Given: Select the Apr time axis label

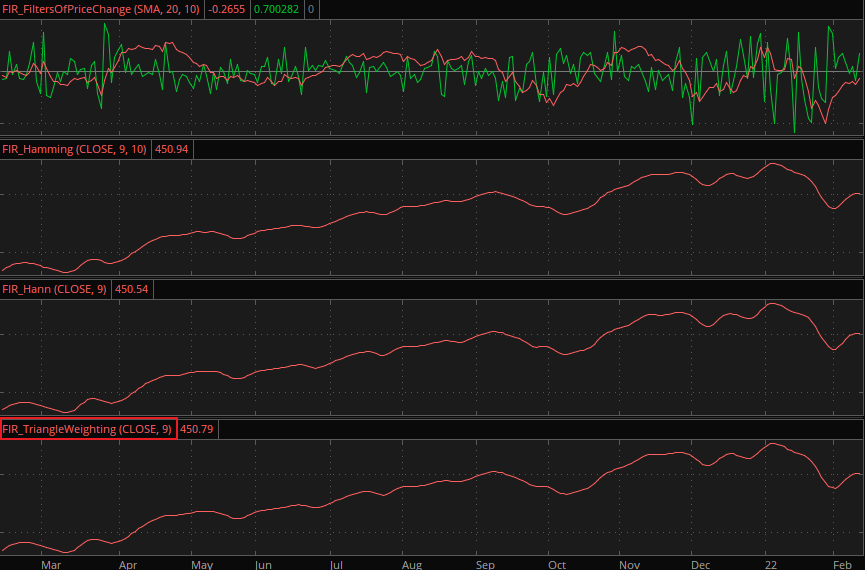Looking at the screenshot, I should tap(128, 563).
